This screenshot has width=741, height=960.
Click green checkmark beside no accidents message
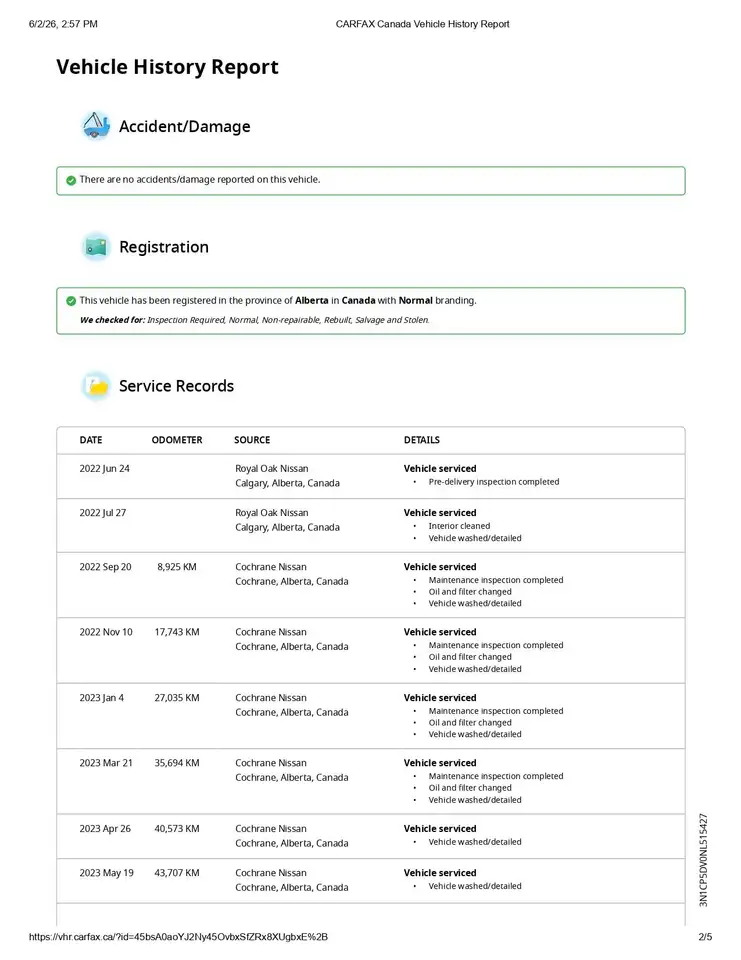coord(71,180)
